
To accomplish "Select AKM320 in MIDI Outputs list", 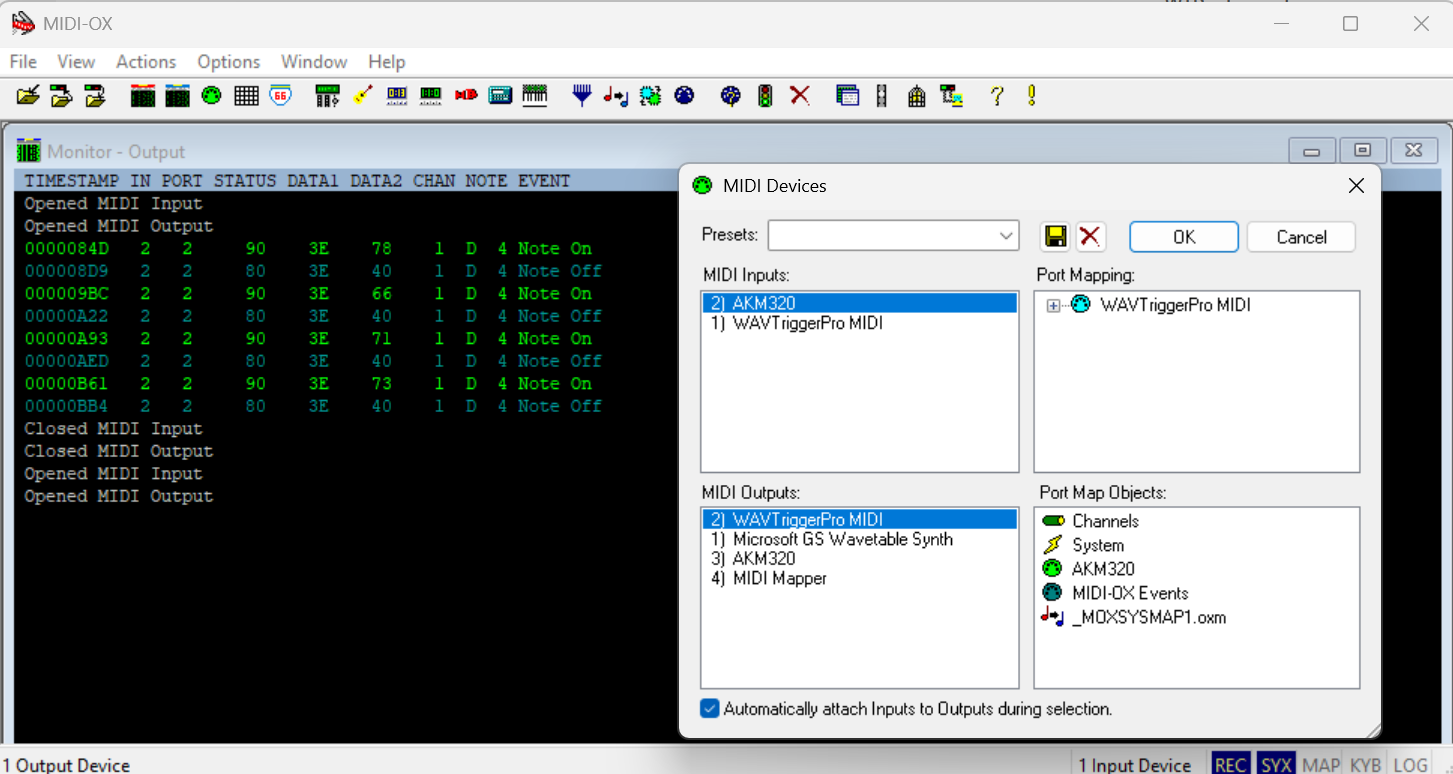I will click(x=859, y=559).
